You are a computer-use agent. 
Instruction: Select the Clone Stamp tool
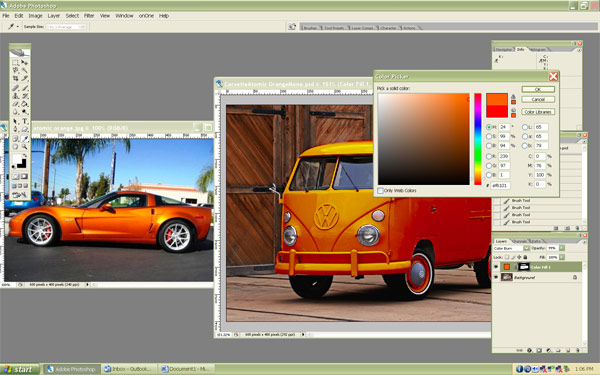click(15, 96)
